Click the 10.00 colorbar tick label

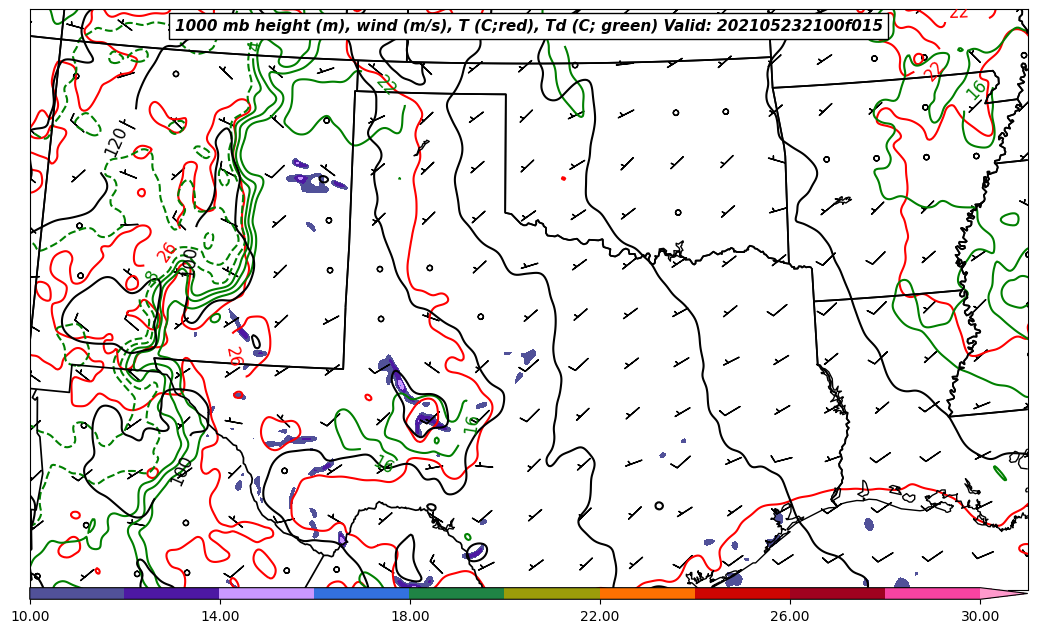[x=30, y=616]
